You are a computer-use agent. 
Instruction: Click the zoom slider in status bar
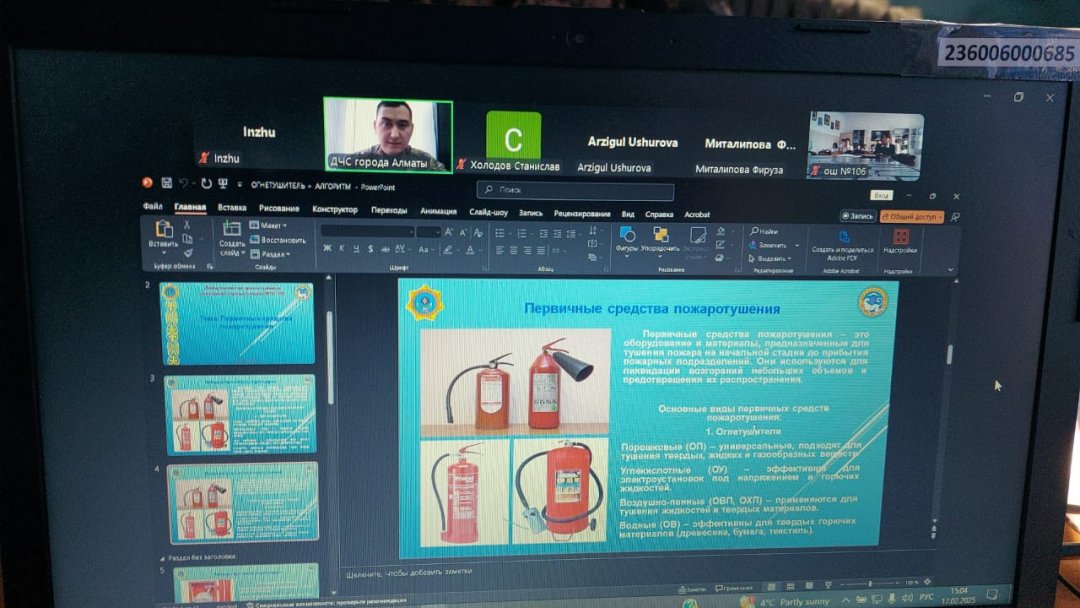pos(868,583)
